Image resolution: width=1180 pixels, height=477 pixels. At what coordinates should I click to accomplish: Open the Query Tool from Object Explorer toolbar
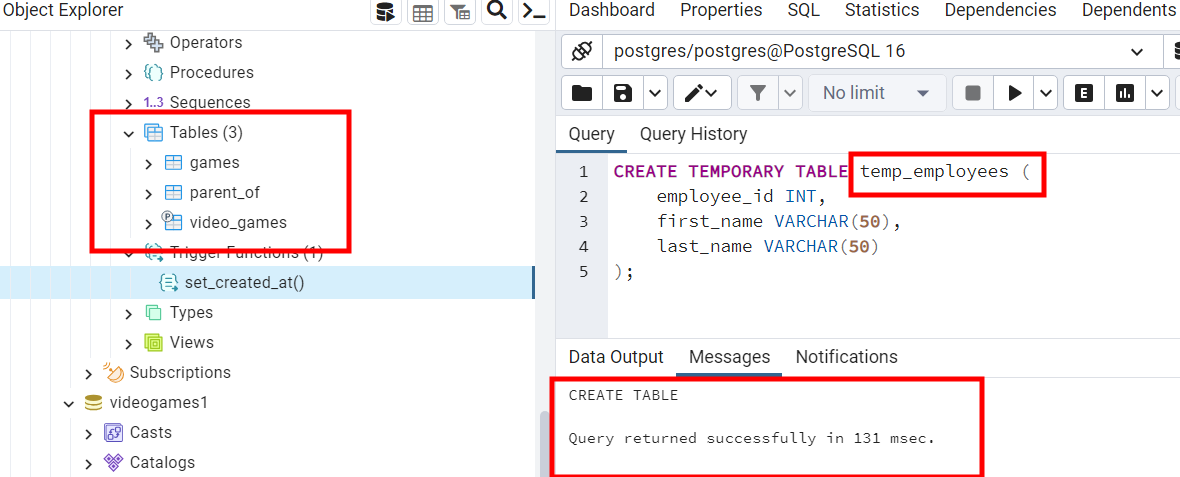coord(384,12)
